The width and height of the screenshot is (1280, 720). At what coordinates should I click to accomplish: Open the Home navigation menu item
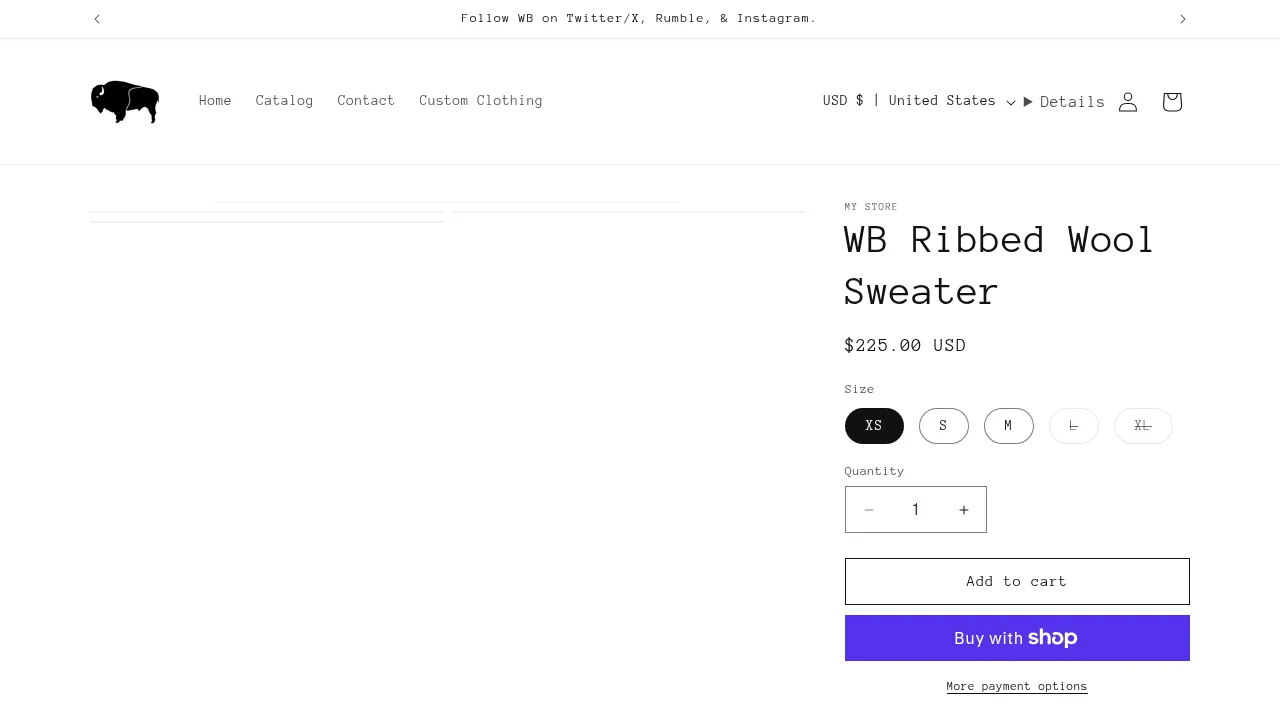coord(215,100)
